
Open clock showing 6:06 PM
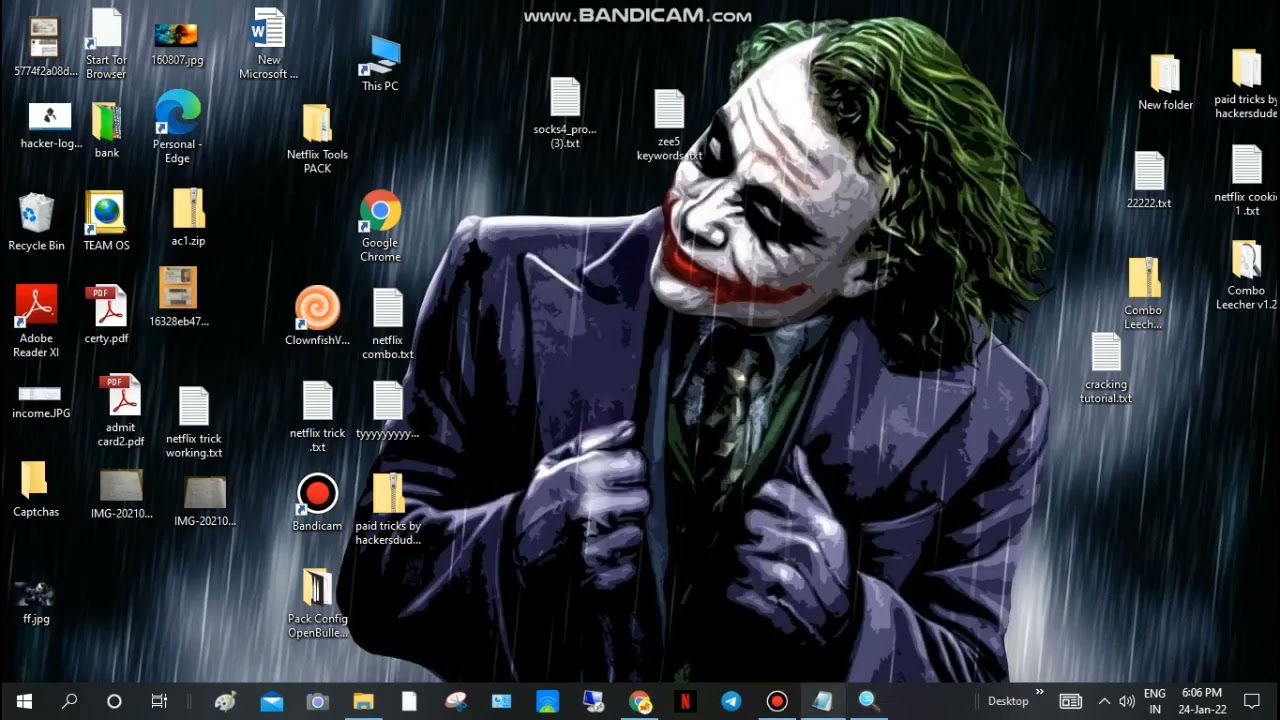point(1201,701)
